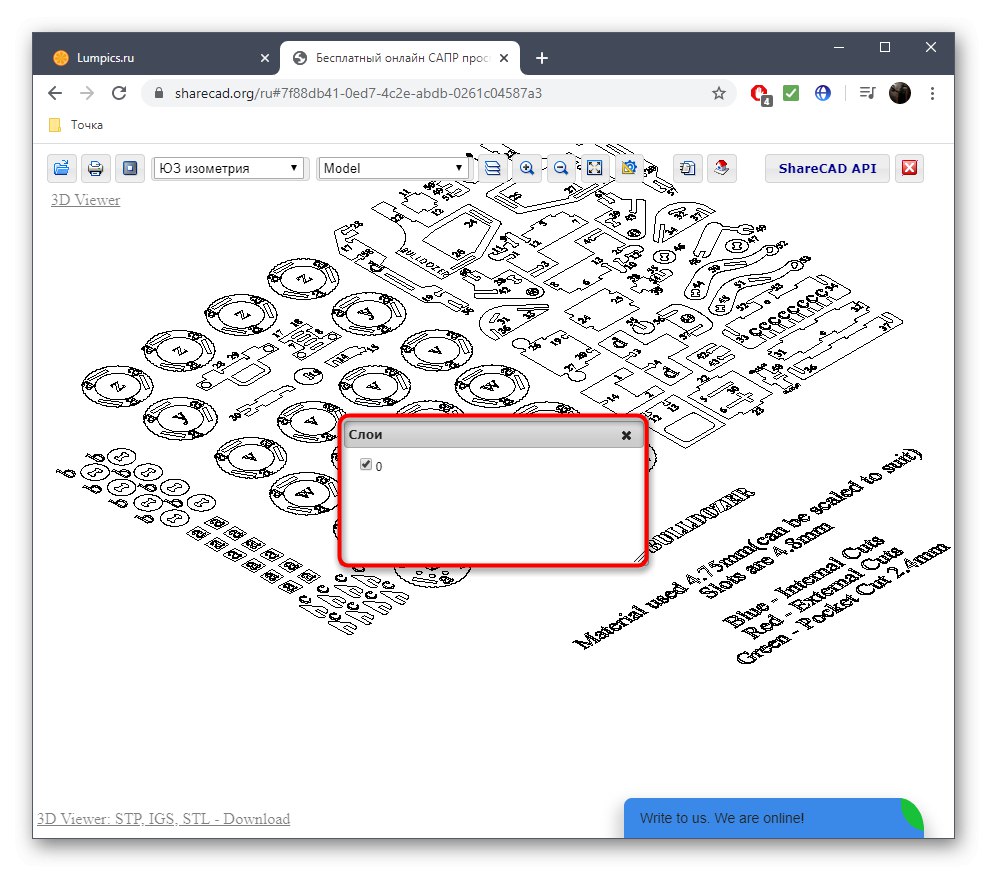Click the text extraction icon
This screenshot has height=871, width=987.
(687, 168)
